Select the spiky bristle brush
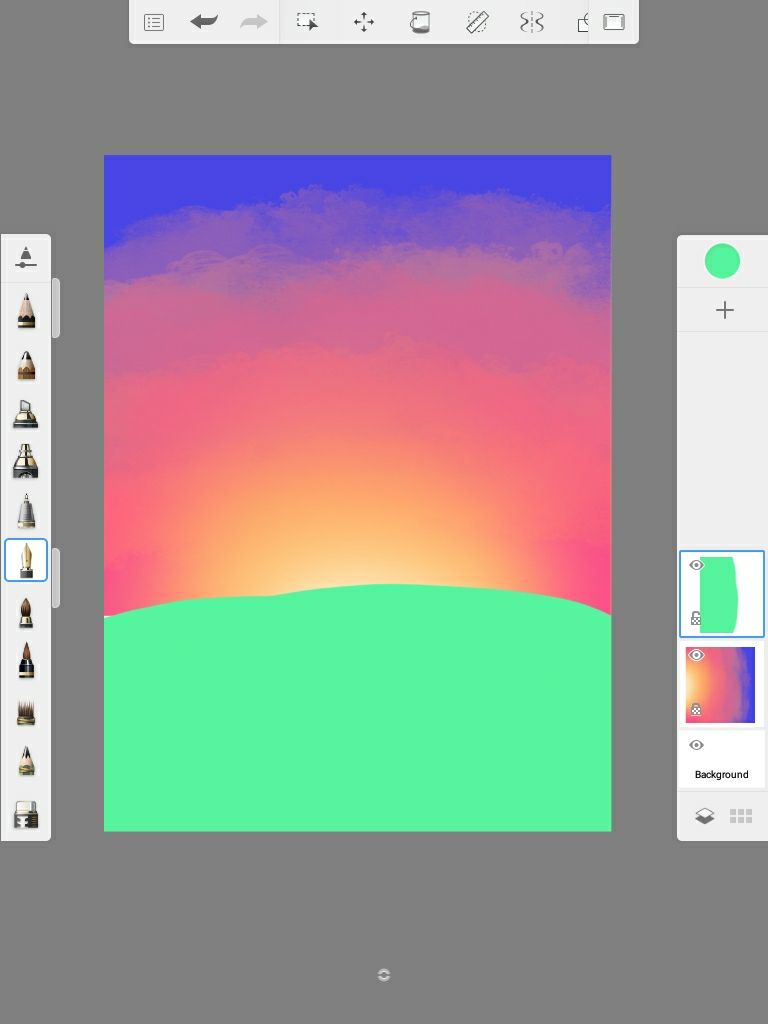The width and height of the screenshot is (768, 1024). coord(26,712)
